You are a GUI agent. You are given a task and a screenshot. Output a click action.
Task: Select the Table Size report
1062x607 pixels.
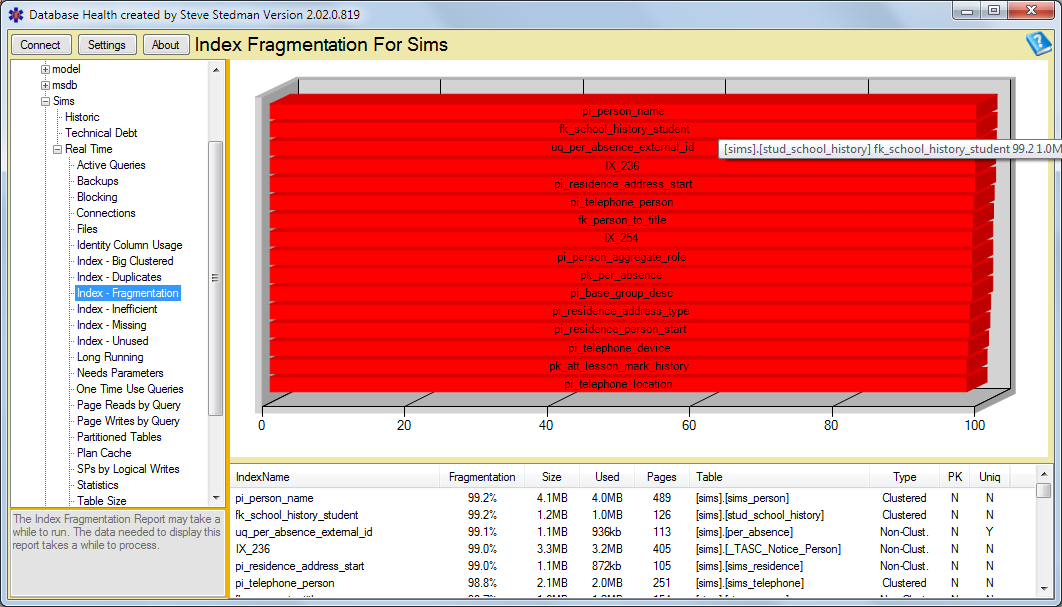click(100, 500)
